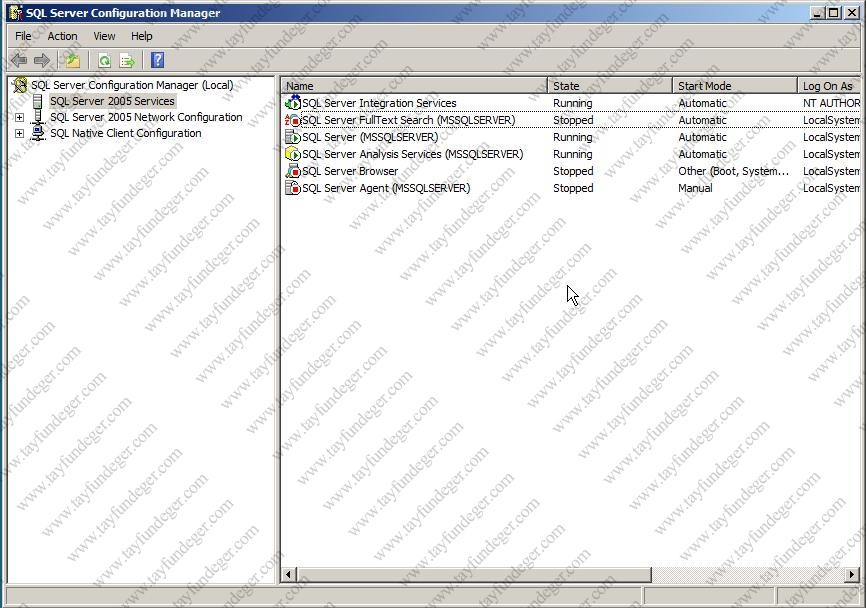Click the Forward arrow toolbar icon
The width and height of the screenshot is (866, 608).
[41, 60]
